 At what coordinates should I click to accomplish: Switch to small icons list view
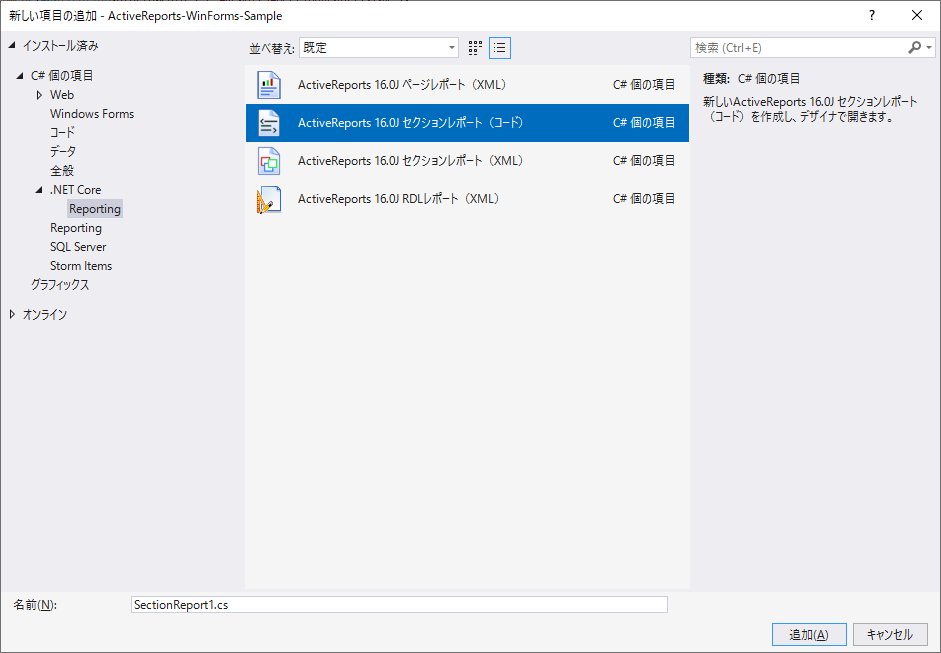point(500,48)
